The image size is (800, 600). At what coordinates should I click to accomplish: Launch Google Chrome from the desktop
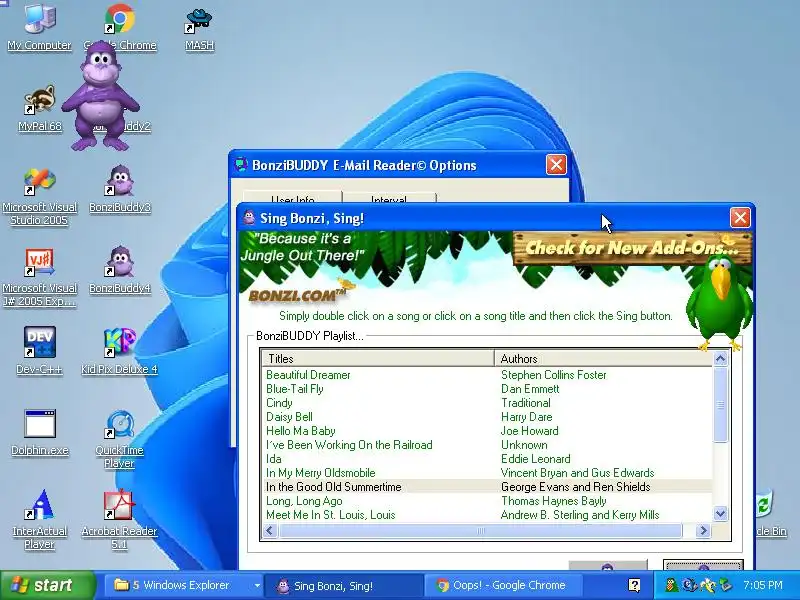coord(120,20)
